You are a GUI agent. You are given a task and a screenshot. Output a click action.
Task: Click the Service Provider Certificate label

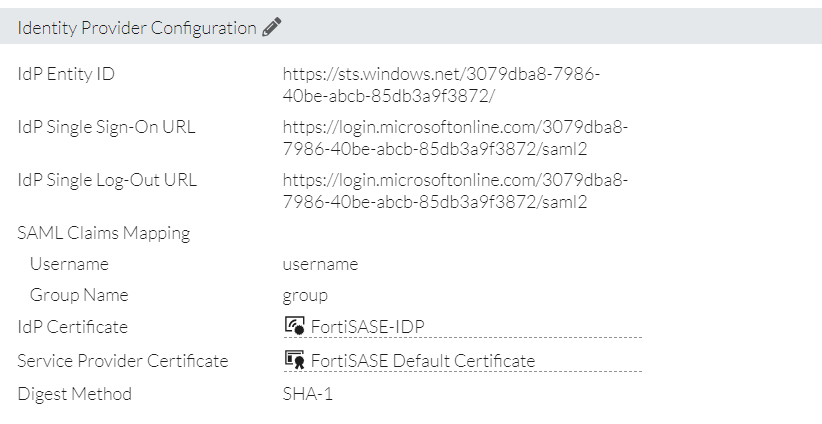point(122,360)
